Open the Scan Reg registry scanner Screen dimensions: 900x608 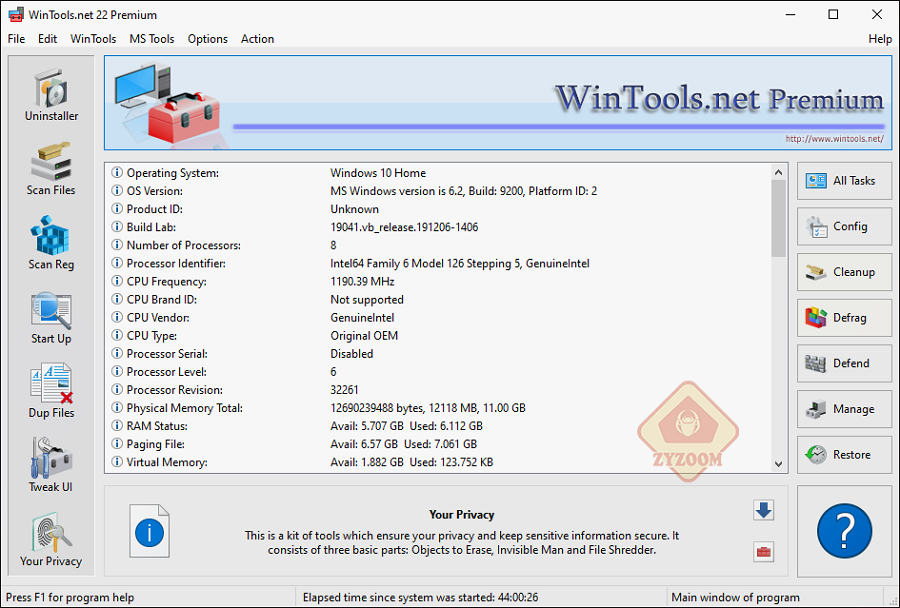click(51, 243)
